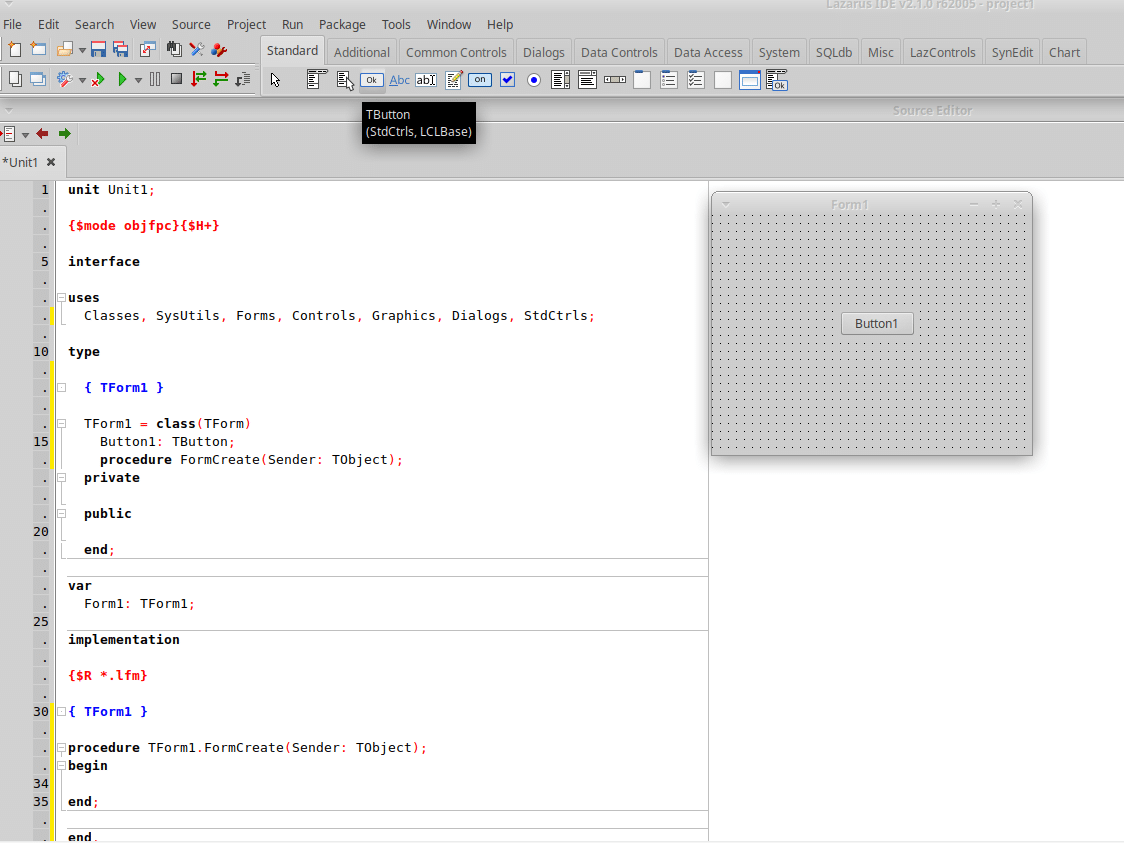The height and width of the screenshot is (843, 1124).
Task: Click the Save file toolbar icon
Action: tap(98, 49)
